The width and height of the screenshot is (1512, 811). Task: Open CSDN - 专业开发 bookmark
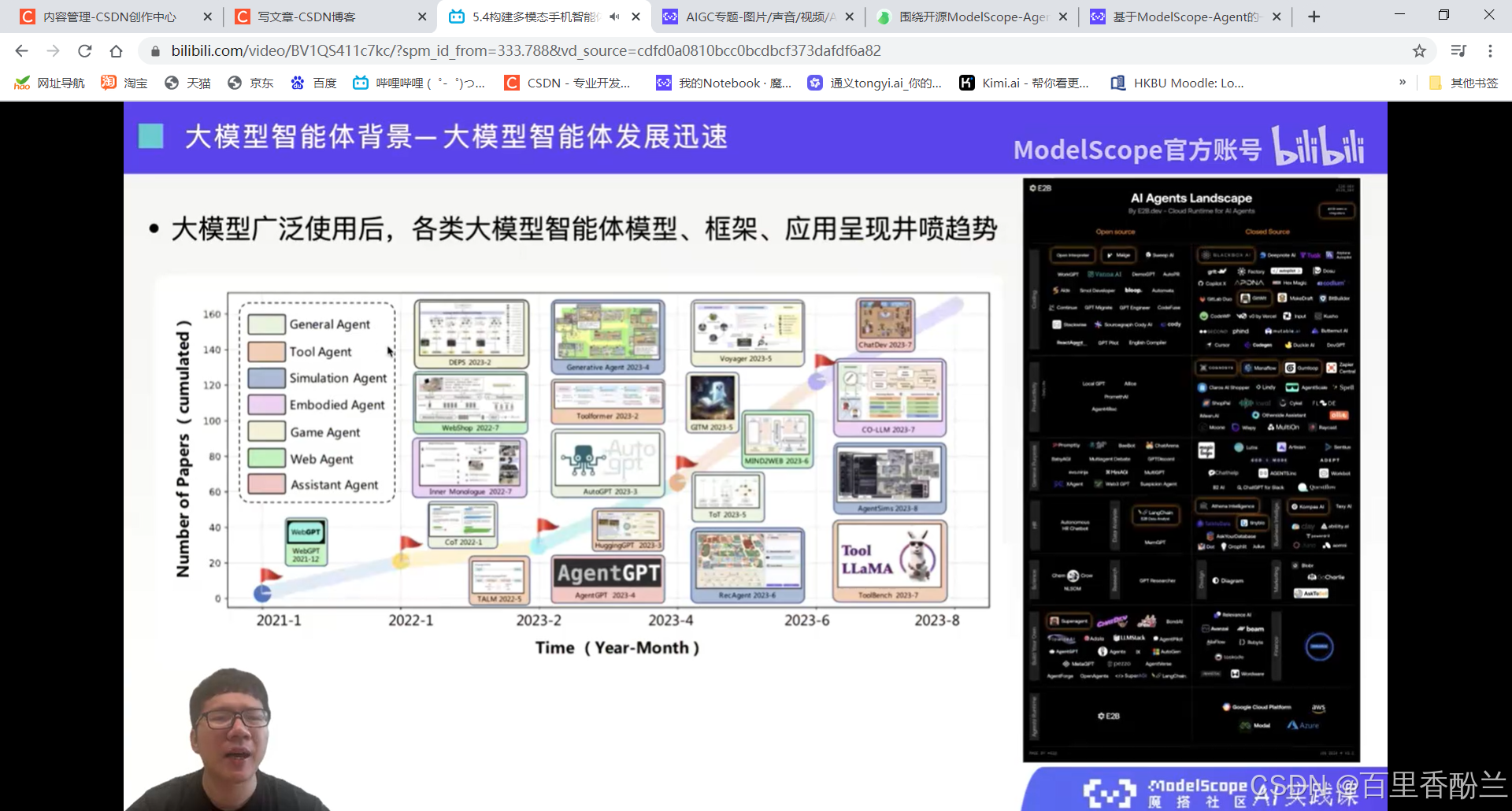point(568,83)
